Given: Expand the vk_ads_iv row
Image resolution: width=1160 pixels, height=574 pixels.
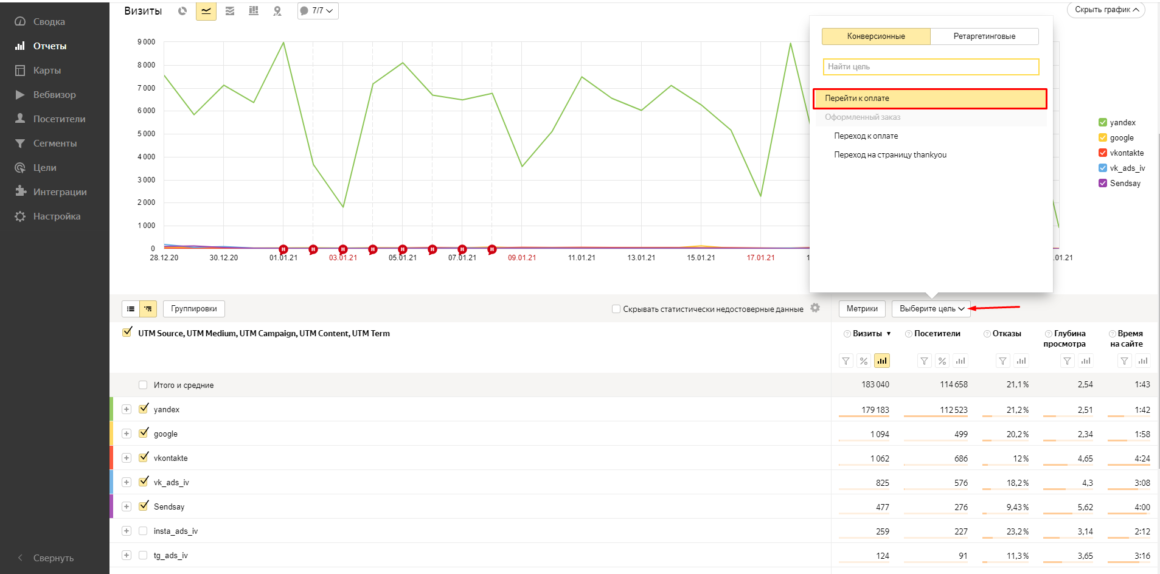Looking at the screenshot, I should click(127, 482).
